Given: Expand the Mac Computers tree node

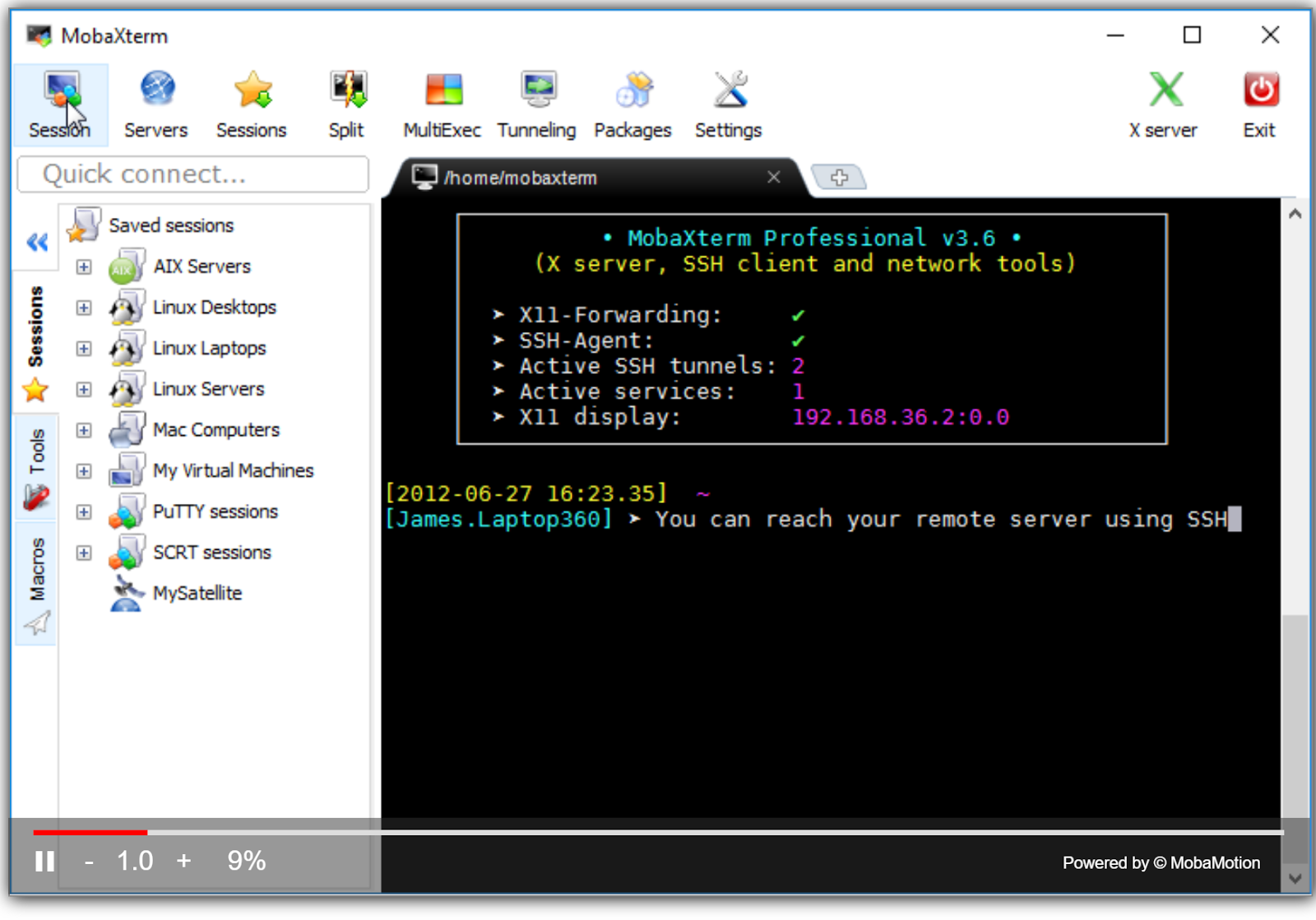Looking at the screenshot, I should point(84,430).
